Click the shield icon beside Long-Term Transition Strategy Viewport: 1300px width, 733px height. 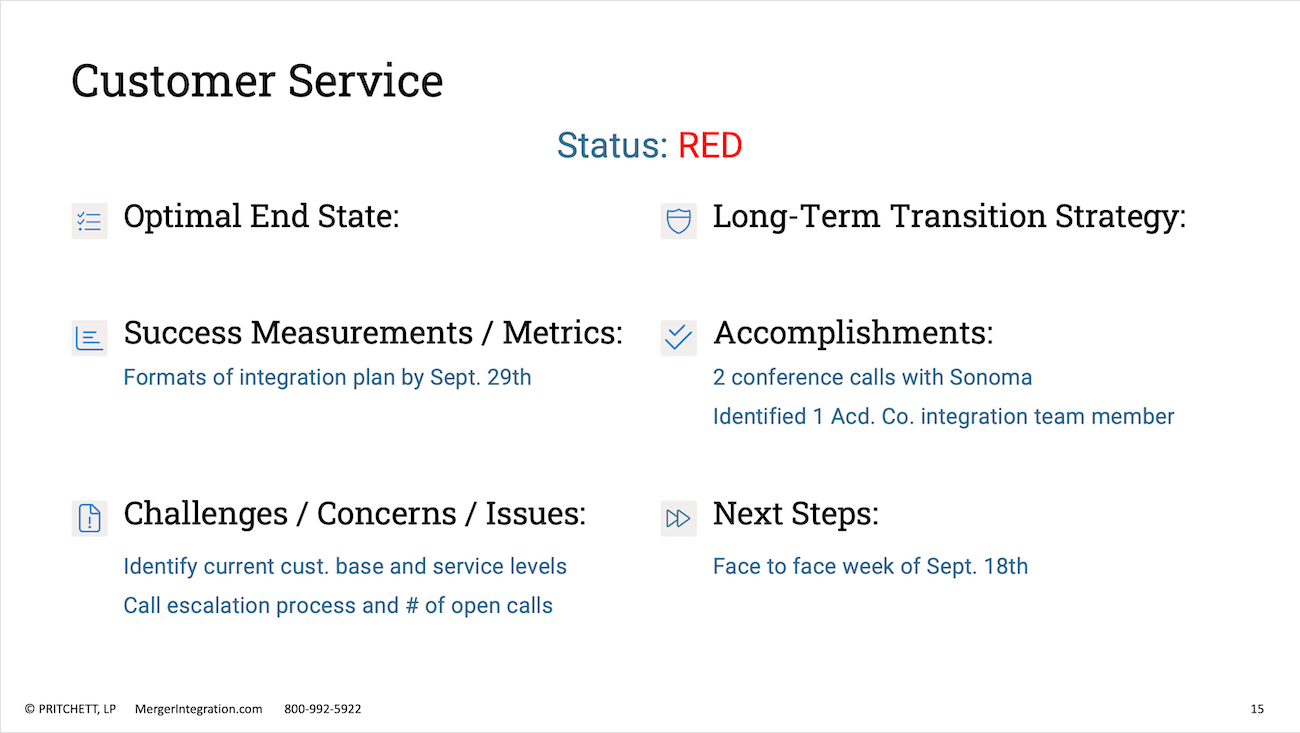678,221
